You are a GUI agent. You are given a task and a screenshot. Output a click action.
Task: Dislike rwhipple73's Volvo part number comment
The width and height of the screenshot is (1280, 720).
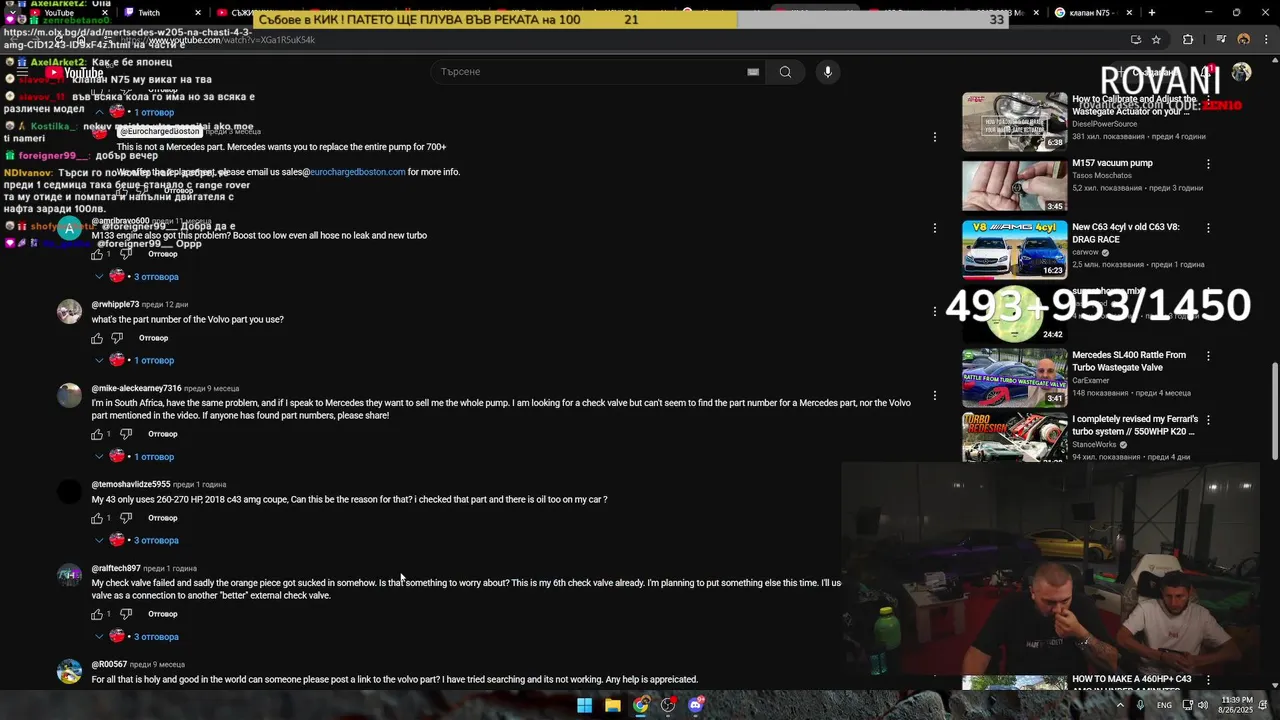117,338
